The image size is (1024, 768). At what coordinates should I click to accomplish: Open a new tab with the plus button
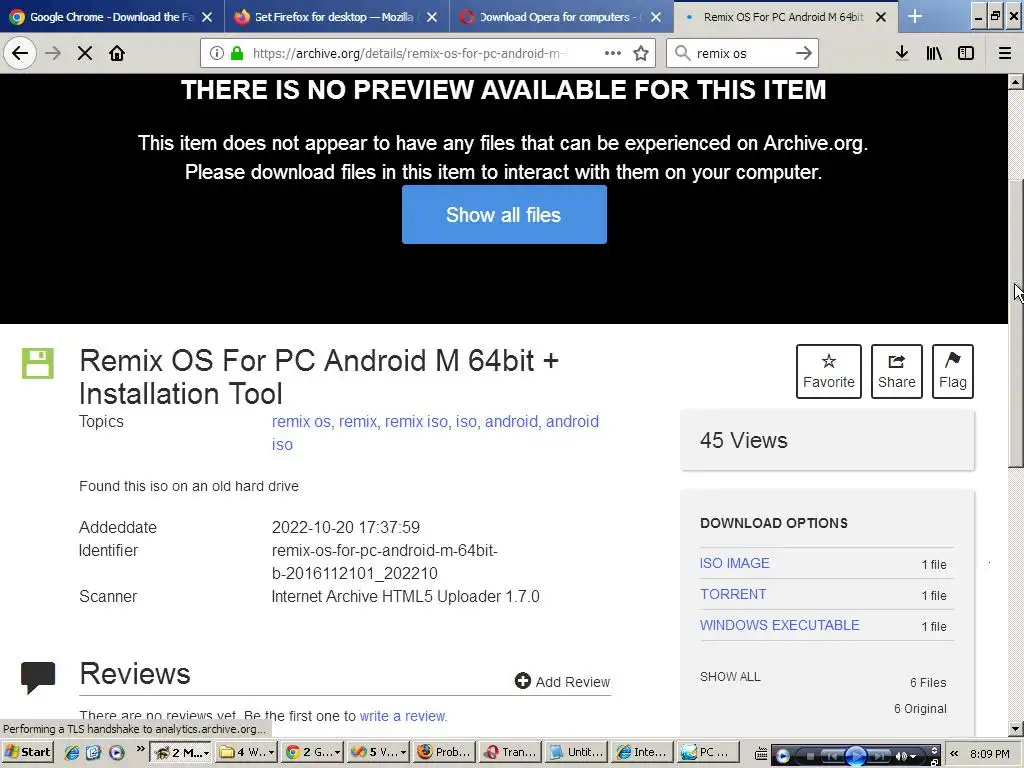tap(915, 17)
